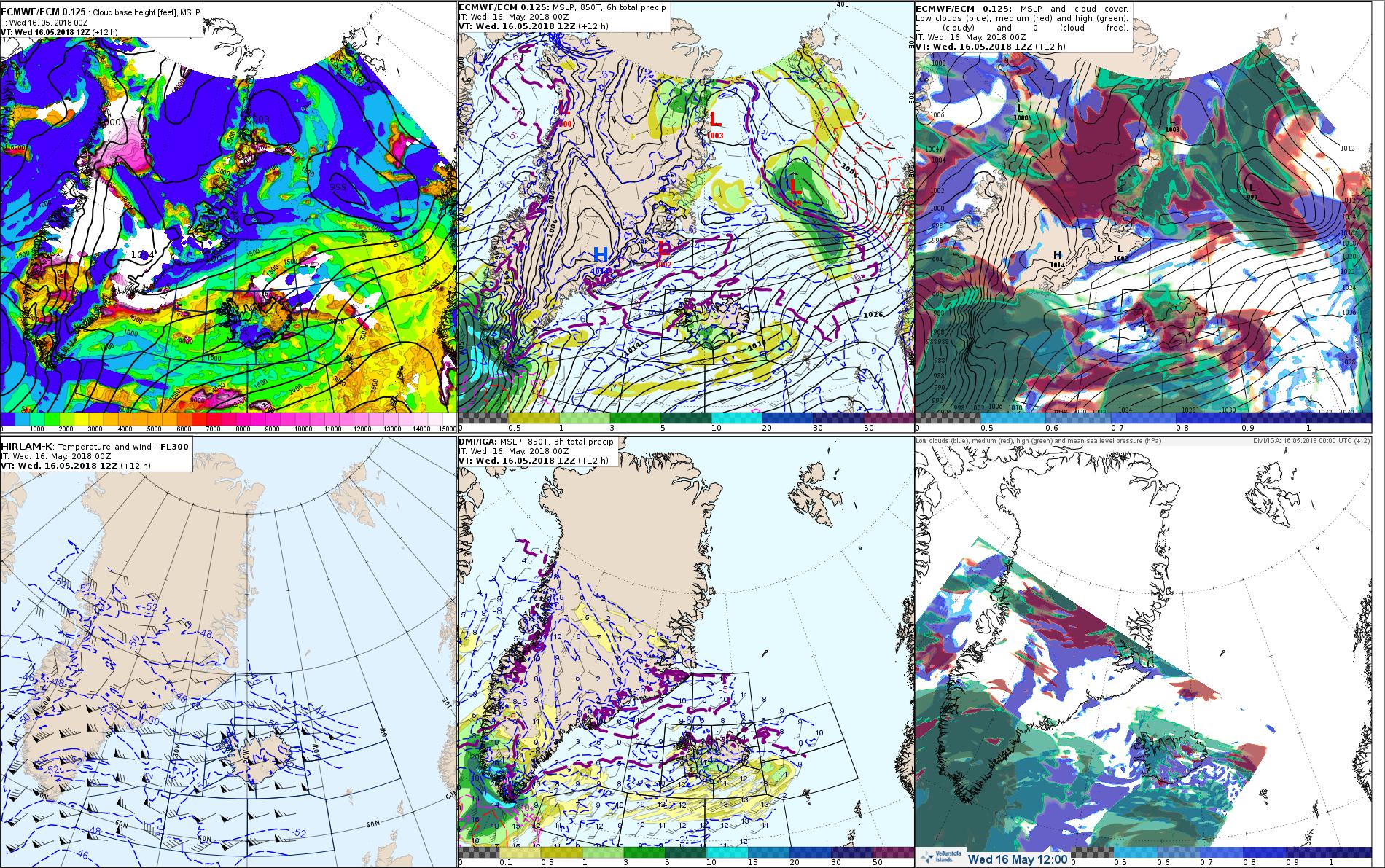Click the 'DMI/IGA: MSLP, 850T, 3h total precip' title

tap(536, 442)
